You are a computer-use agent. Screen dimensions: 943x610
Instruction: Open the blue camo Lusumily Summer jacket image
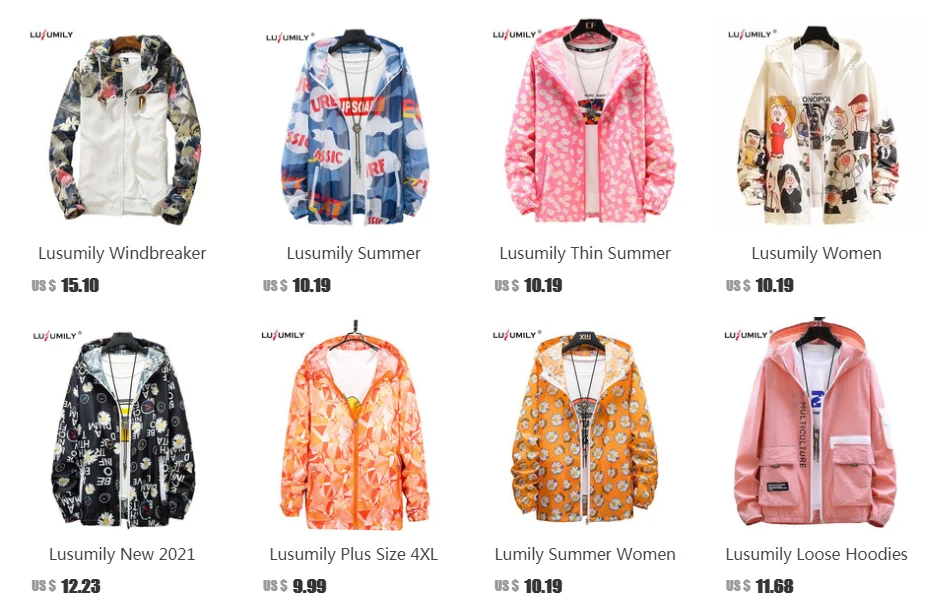point(354,122)
